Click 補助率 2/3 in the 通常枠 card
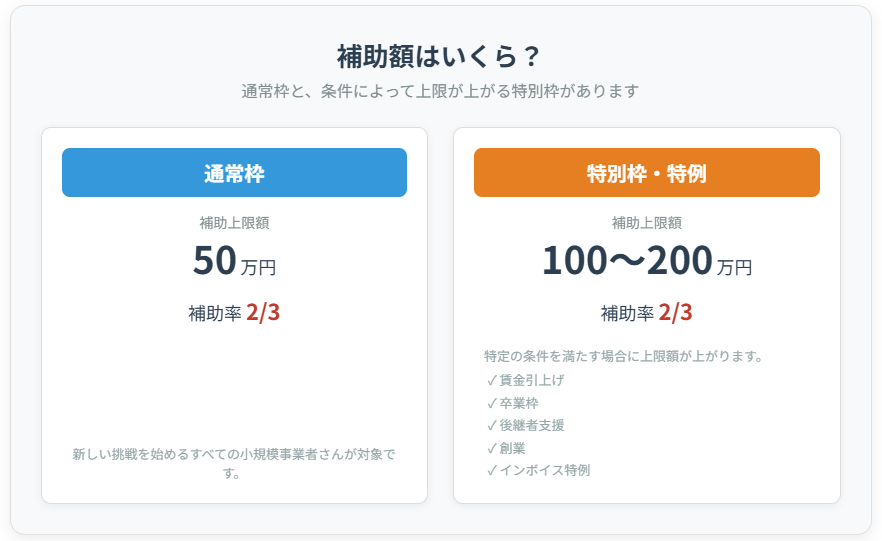 coord(234,313)
